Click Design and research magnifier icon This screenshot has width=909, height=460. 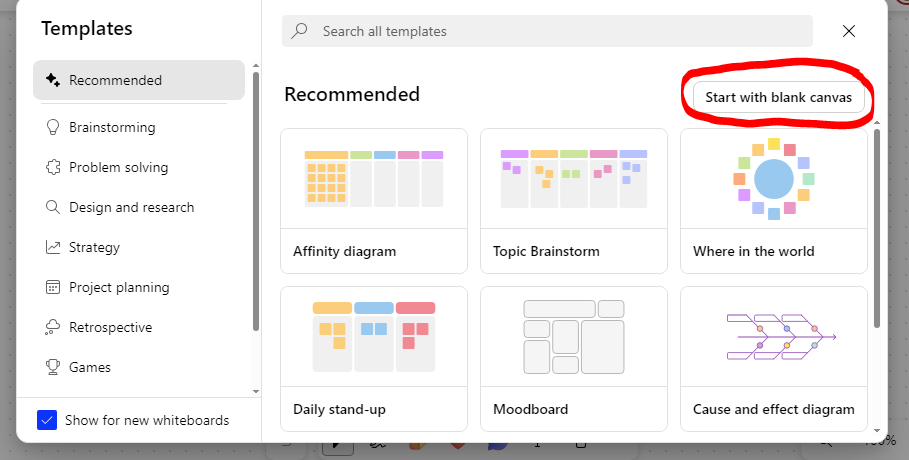coord(53,207)
